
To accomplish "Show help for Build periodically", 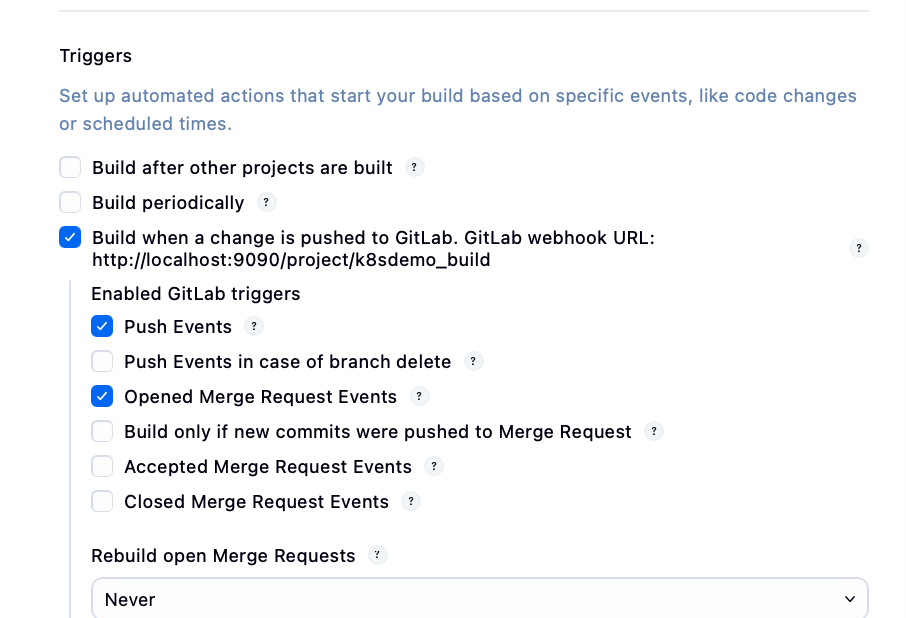I will click(266, 202).
